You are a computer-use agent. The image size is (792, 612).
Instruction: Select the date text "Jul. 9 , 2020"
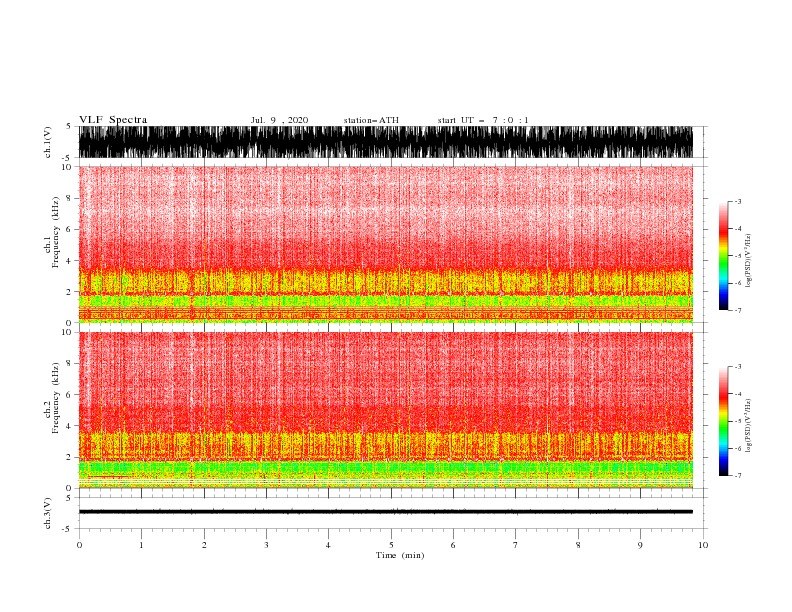[x=279, y=120]
